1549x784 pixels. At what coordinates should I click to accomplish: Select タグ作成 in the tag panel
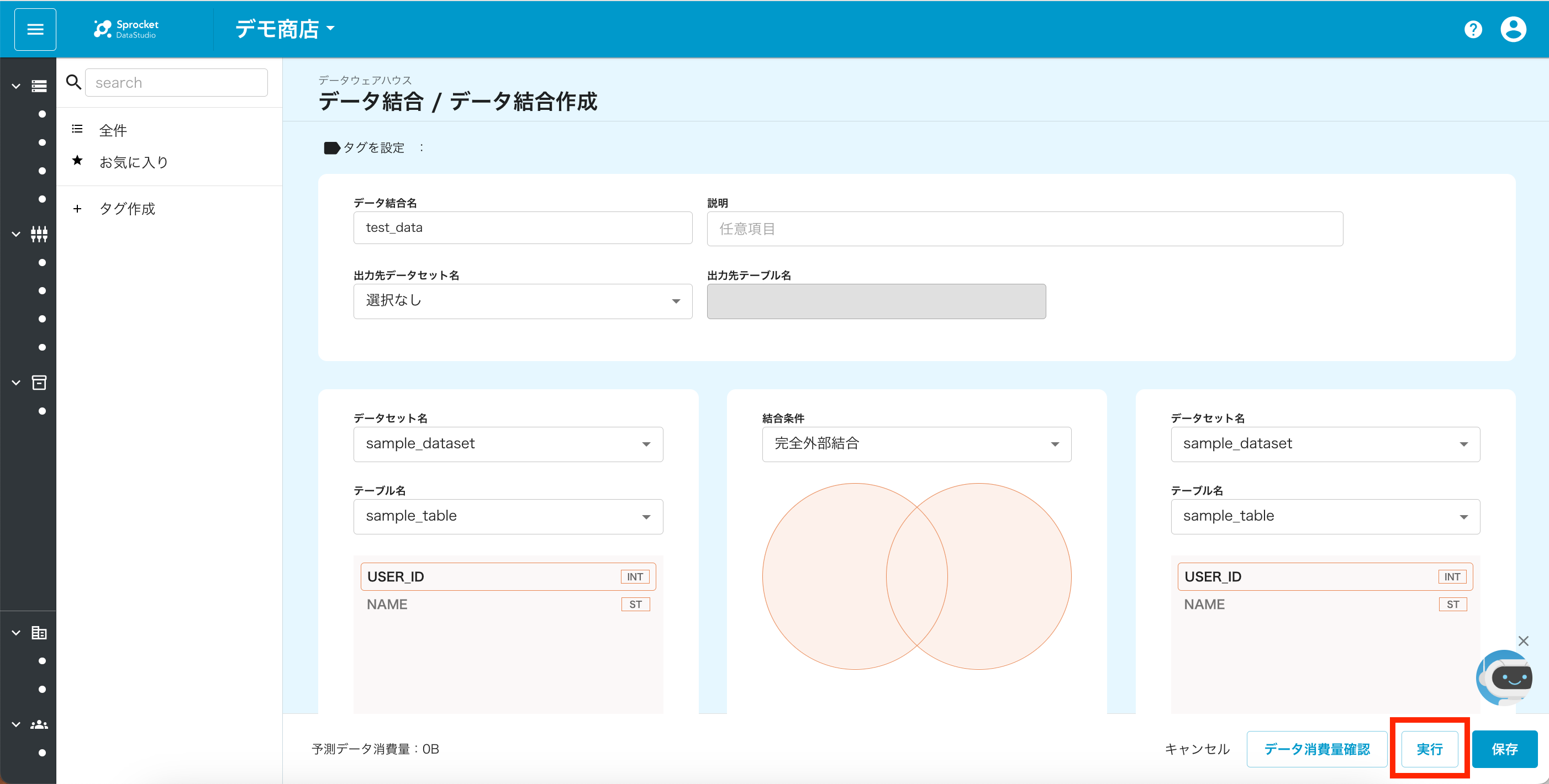coord(127,209)
